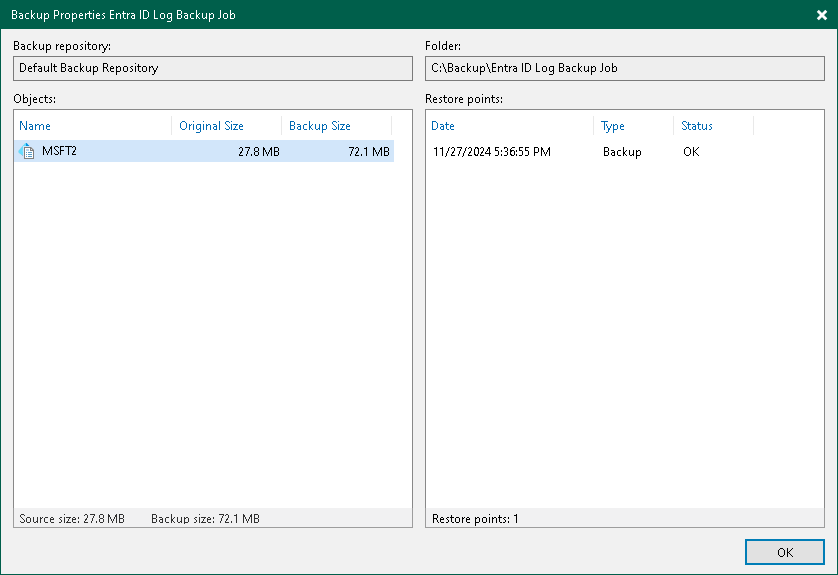Click the OK status cell

[x=691, y=152]
